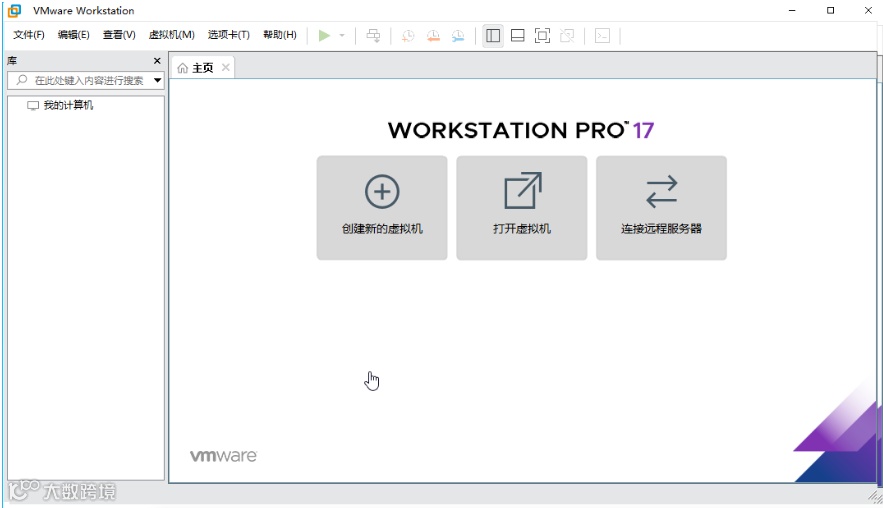Click the 打开虚拟机 button

click(521, 208)
